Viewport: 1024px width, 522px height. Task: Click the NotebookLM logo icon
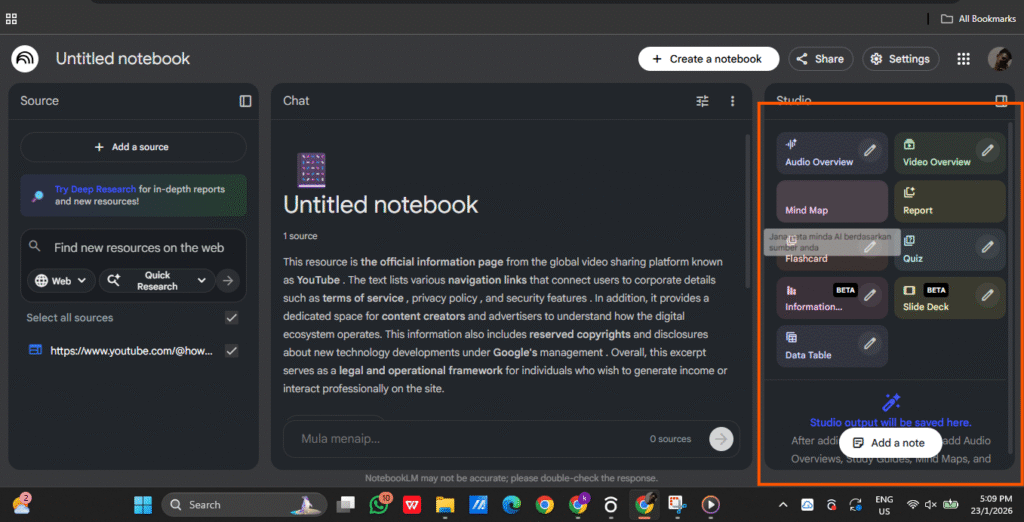click(25, 59)
